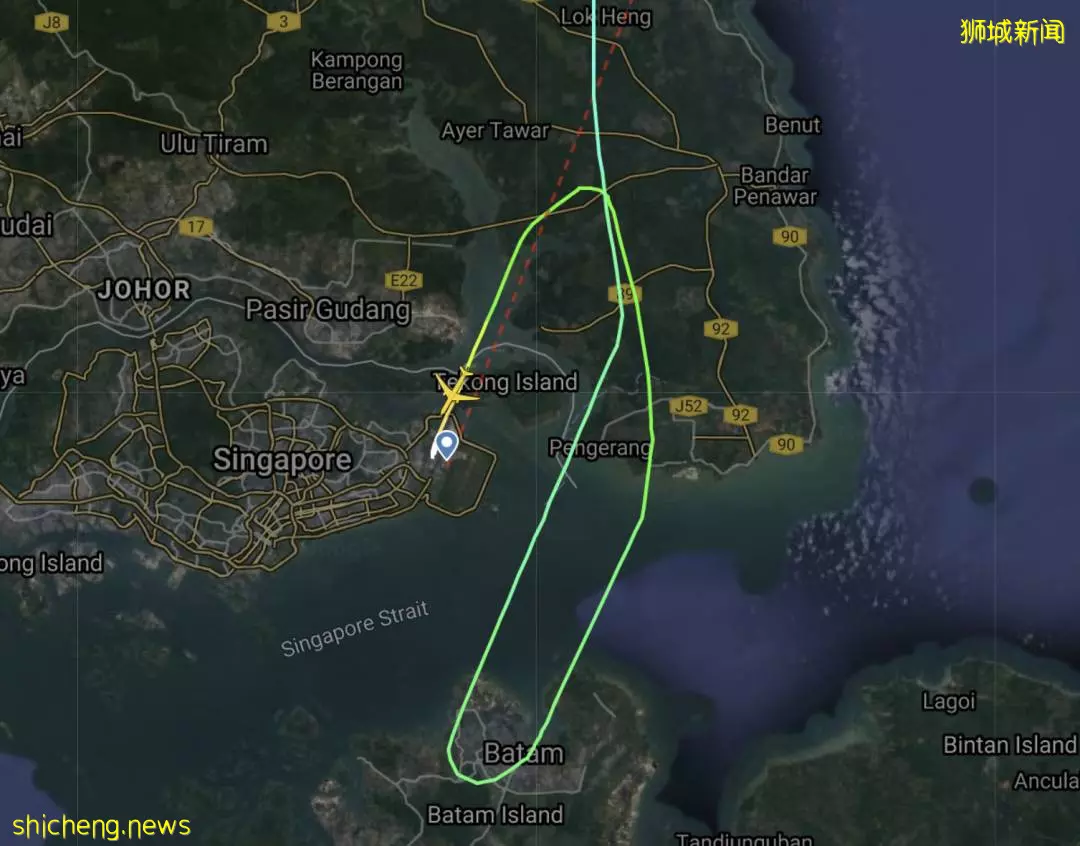Viewport: 1080px width, 846px height.
Task: Click the JOHOR label
Action: (x=144, y=289)
